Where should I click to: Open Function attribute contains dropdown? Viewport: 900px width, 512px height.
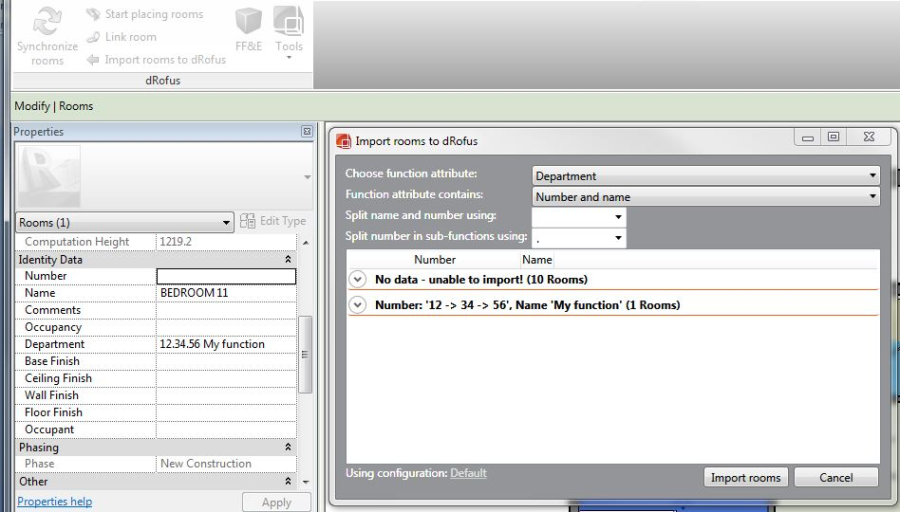706,197
